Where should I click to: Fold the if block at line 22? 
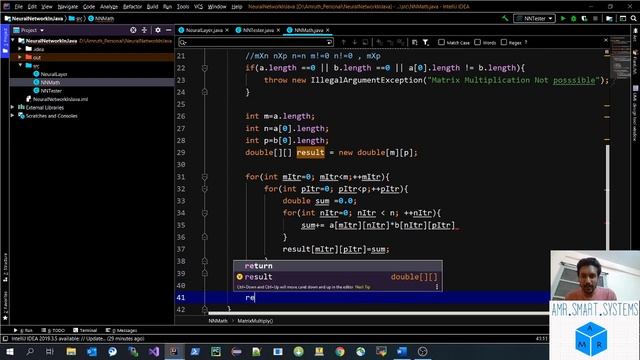205,68
